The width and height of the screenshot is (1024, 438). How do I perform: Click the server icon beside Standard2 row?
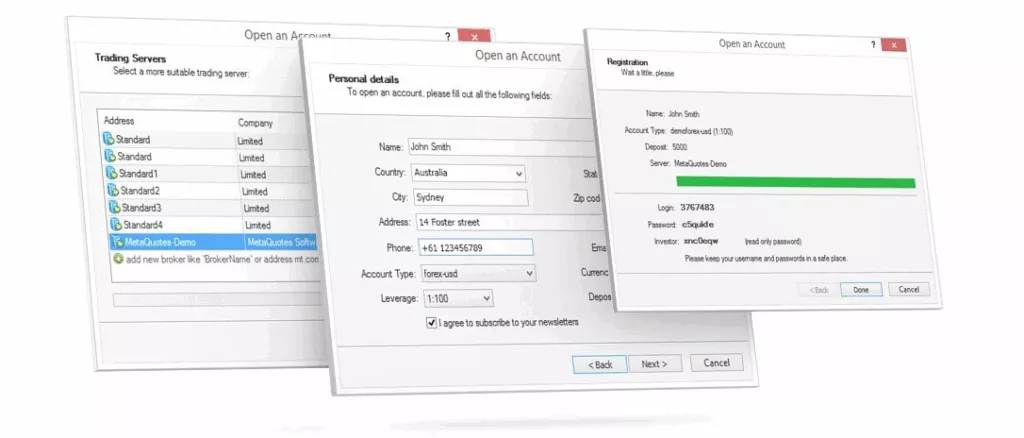coord(113,191)
